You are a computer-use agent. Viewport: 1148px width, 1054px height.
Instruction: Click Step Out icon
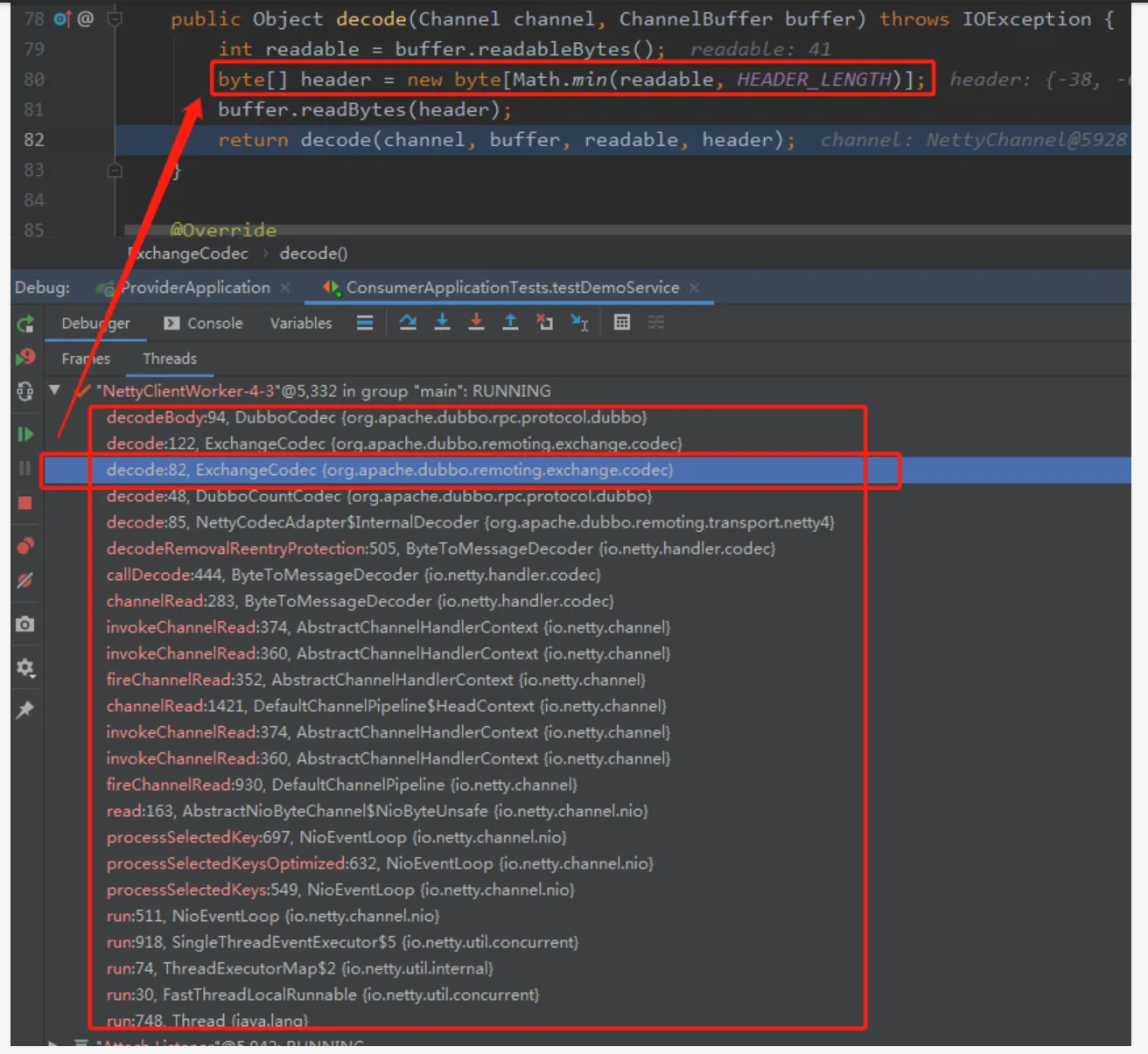tap(510, 323)
